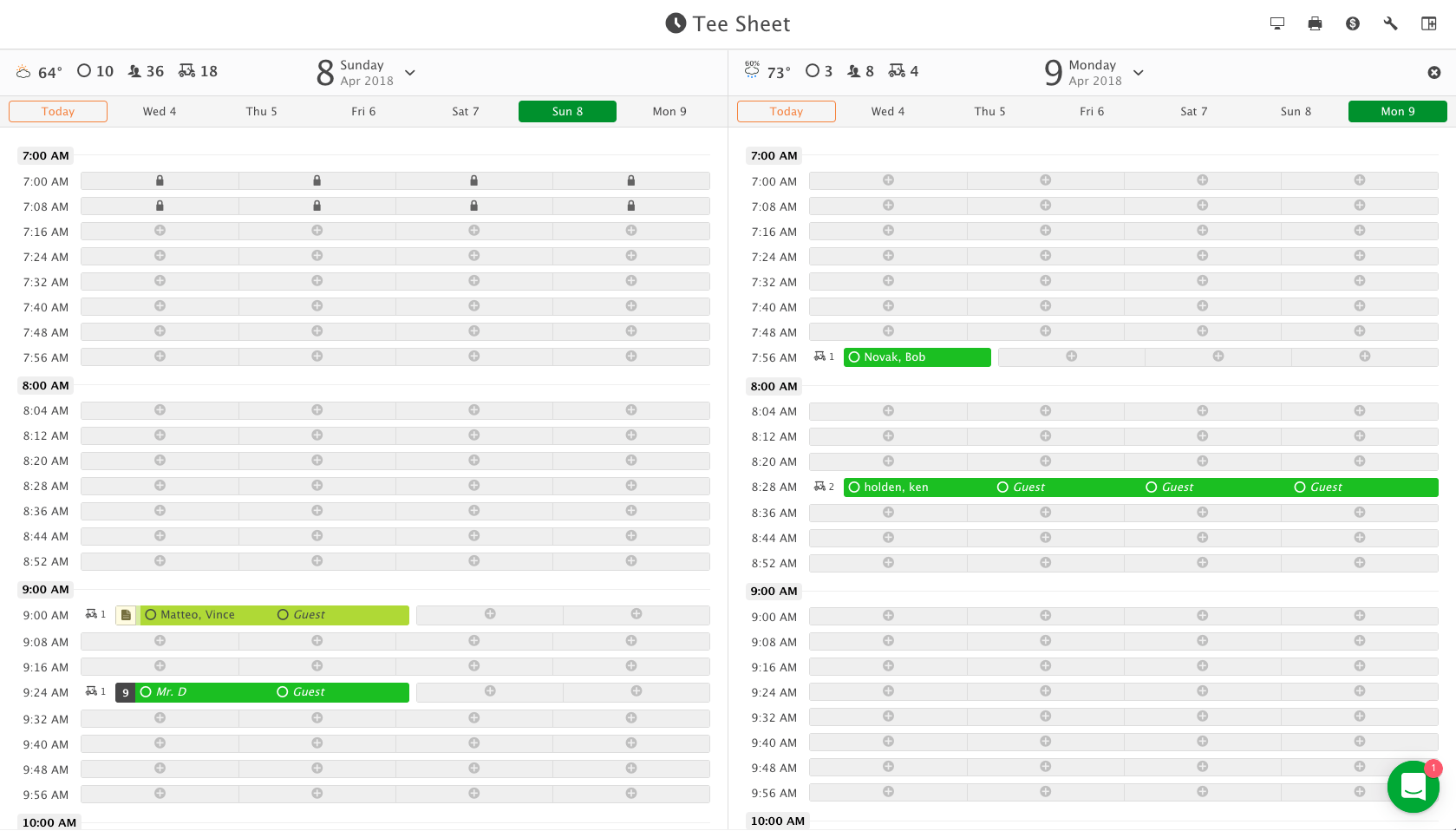Print the tee sheet using printer icon

point(1315,23)
